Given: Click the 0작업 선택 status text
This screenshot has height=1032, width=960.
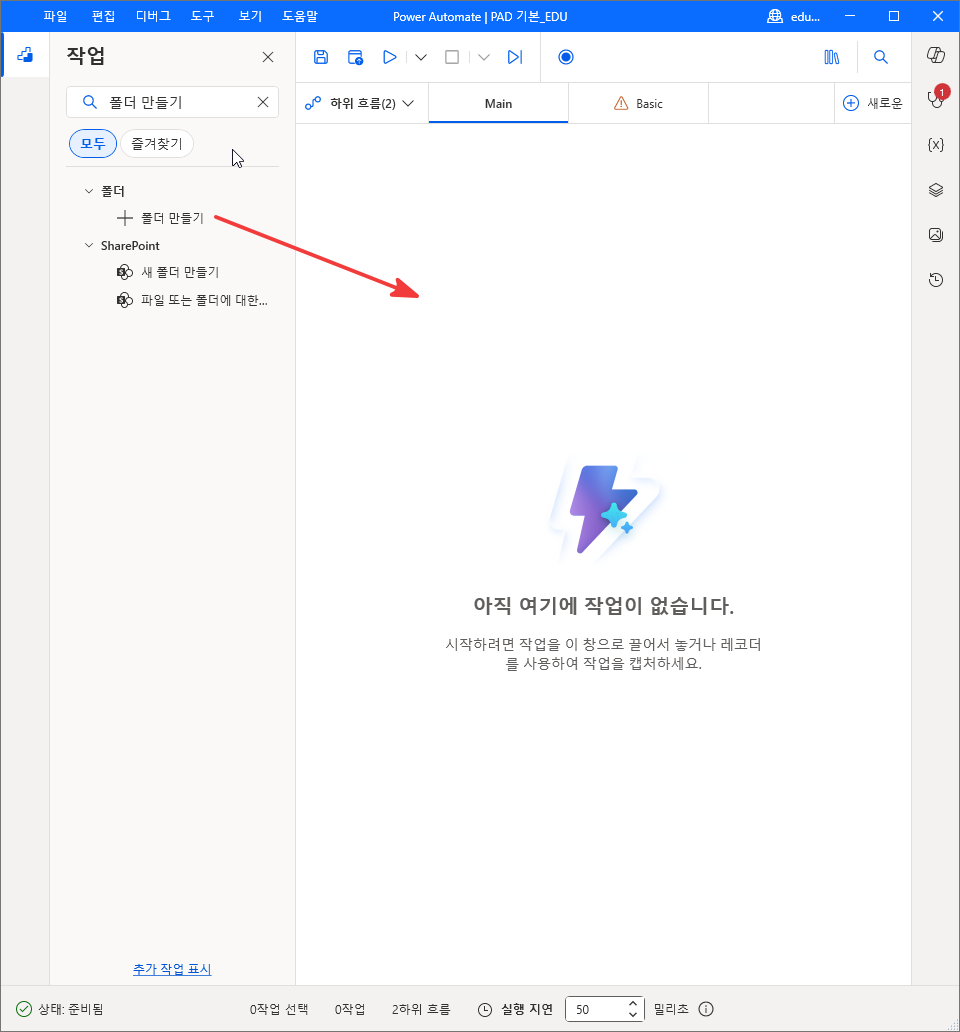Looking at the screenshot, I should point(278,1009).
